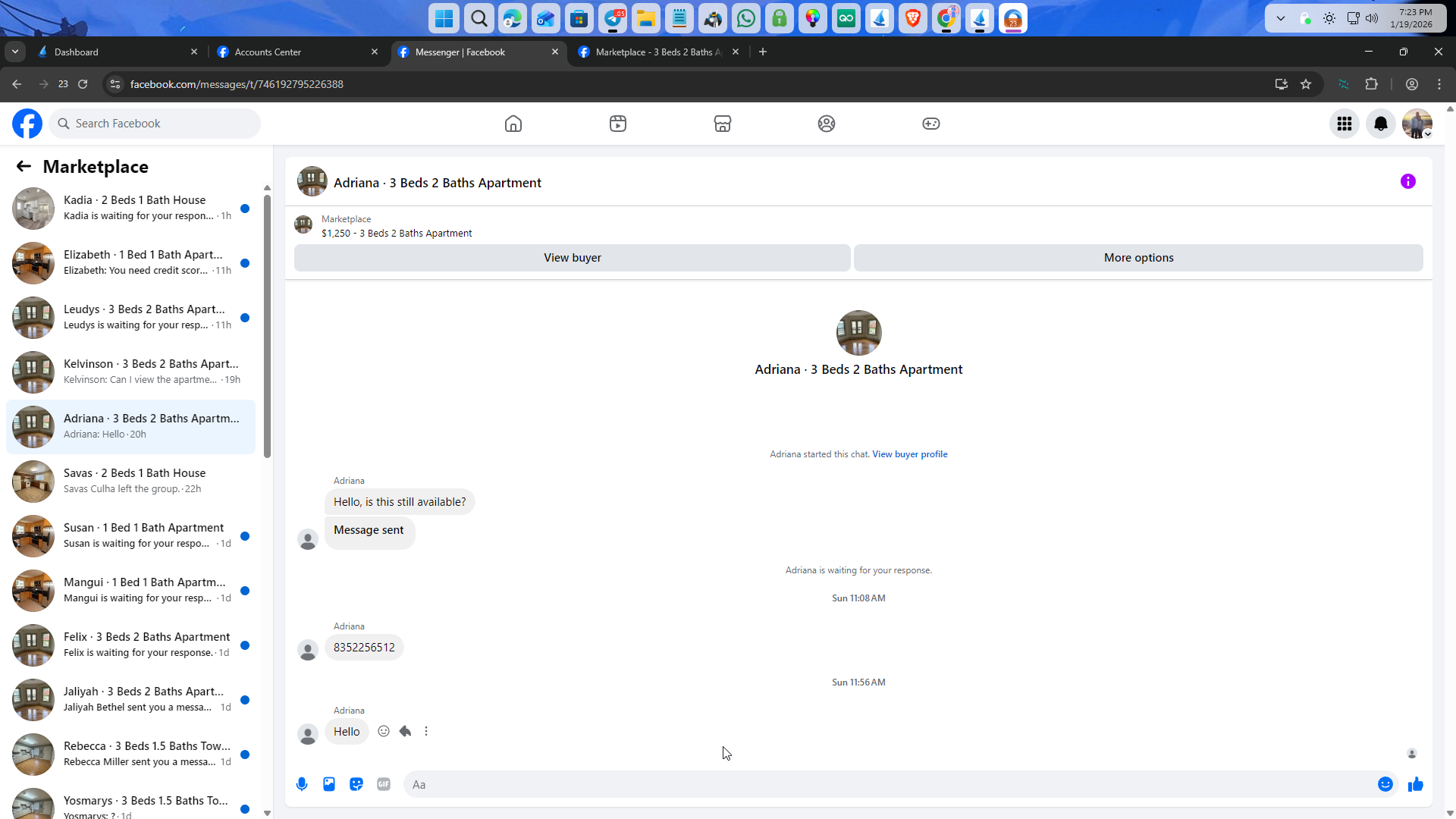
Task: React to the Hello message
Action: point(384,731)
